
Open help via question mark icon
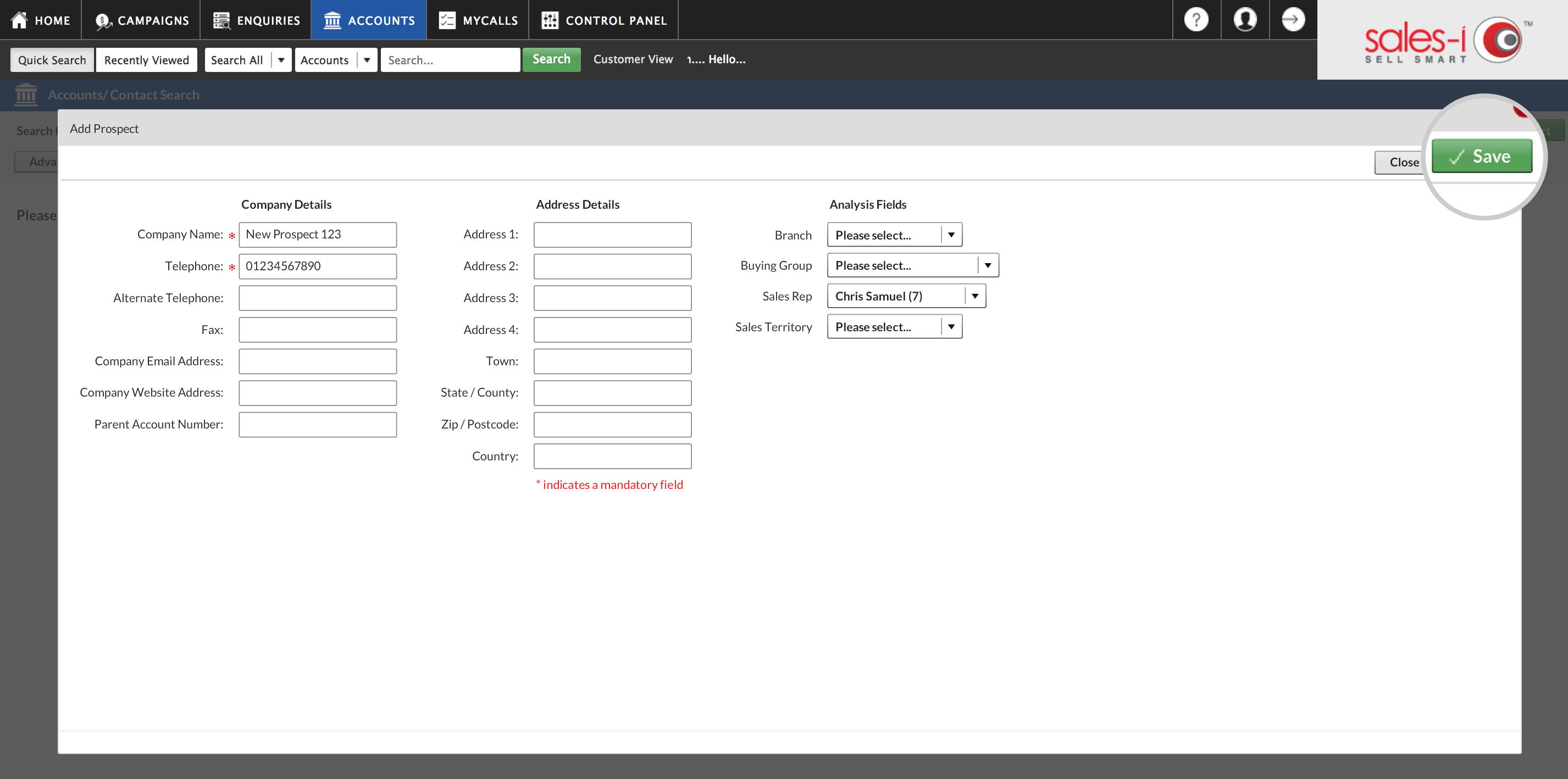tap(1196, 19)
